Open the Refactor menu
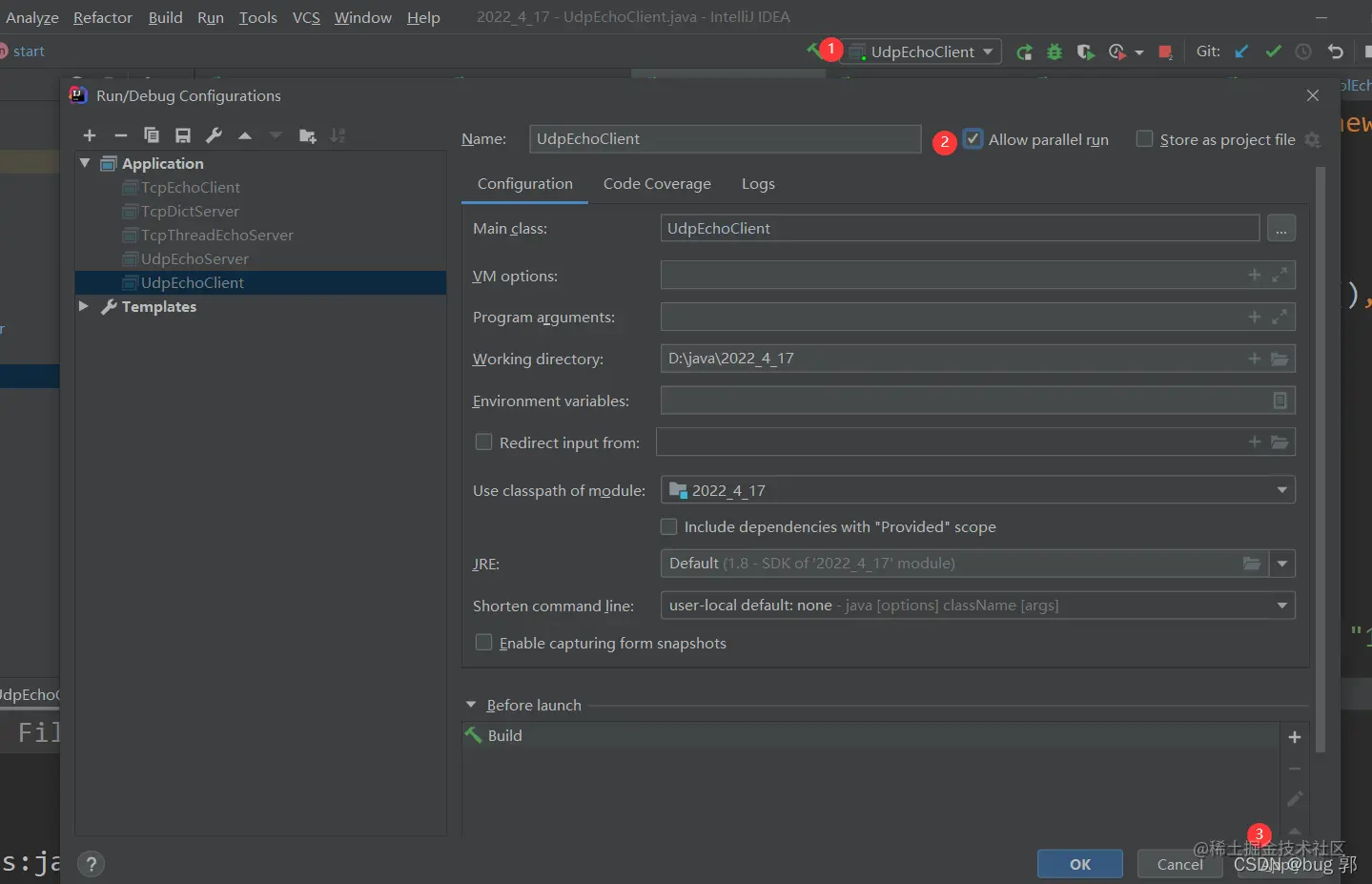1372x884 pixels. tap(103, 17)
